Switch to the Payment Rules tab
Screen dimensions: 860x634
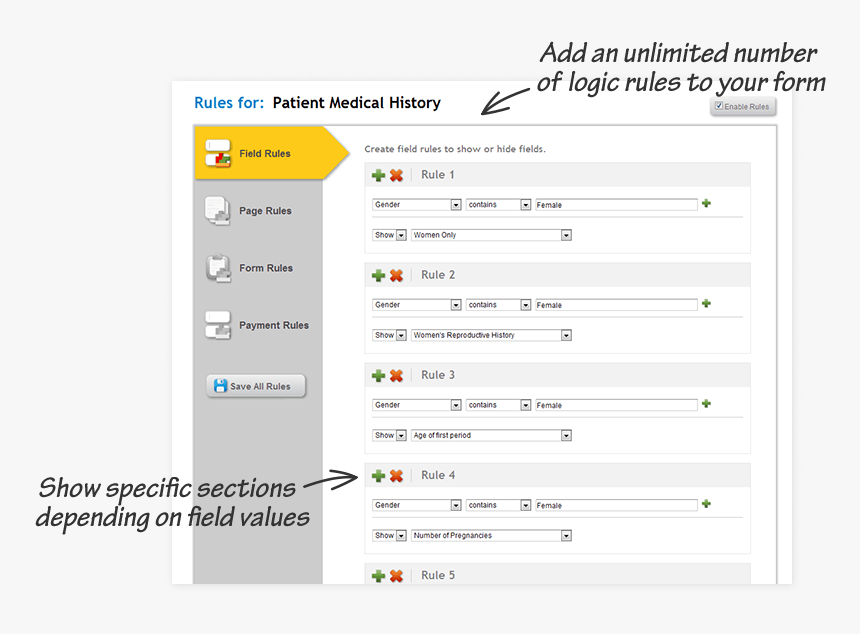click(273, 325)
